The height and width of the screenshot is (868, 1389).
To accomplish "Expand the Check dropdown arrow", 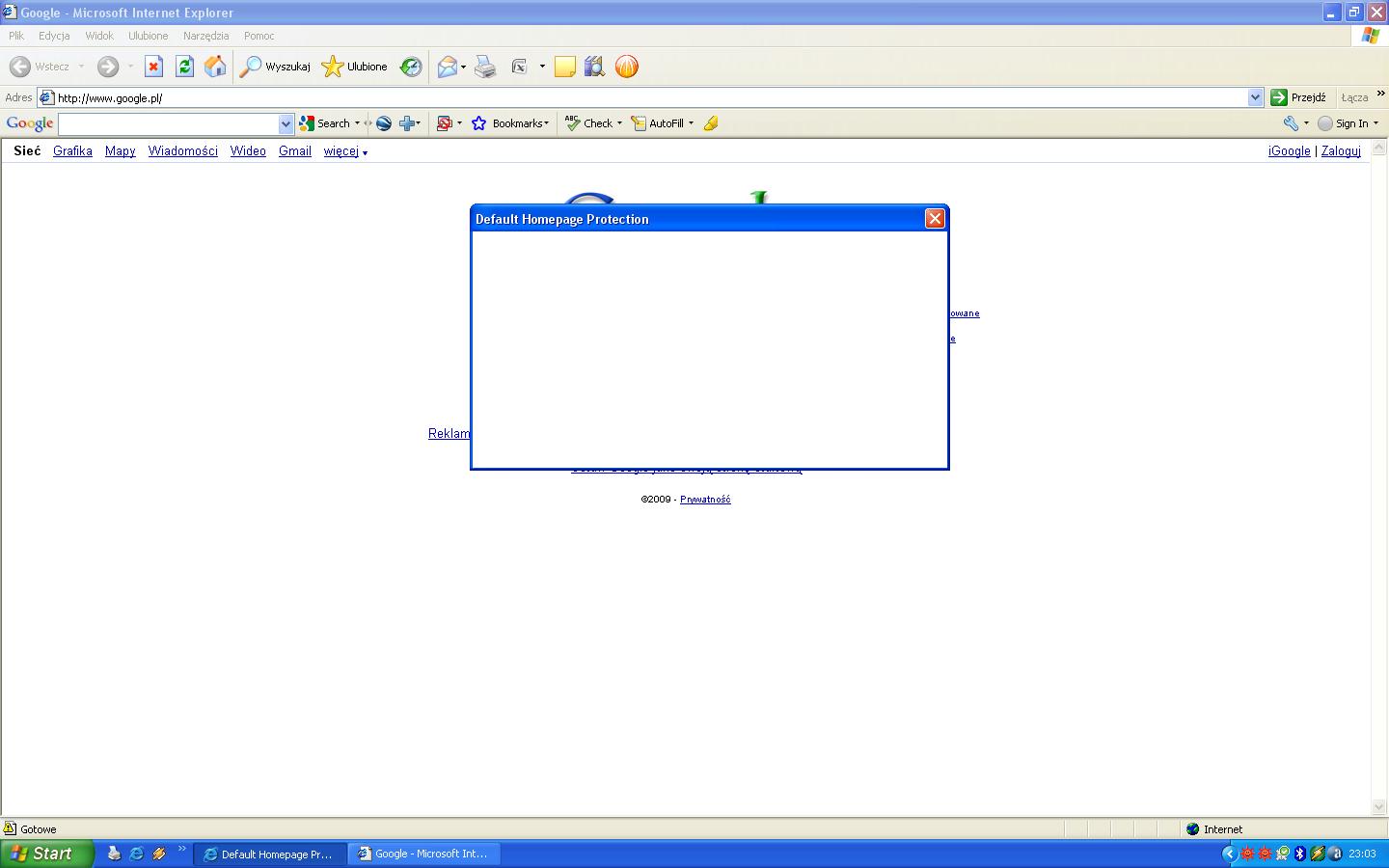I will coord(619,123).
